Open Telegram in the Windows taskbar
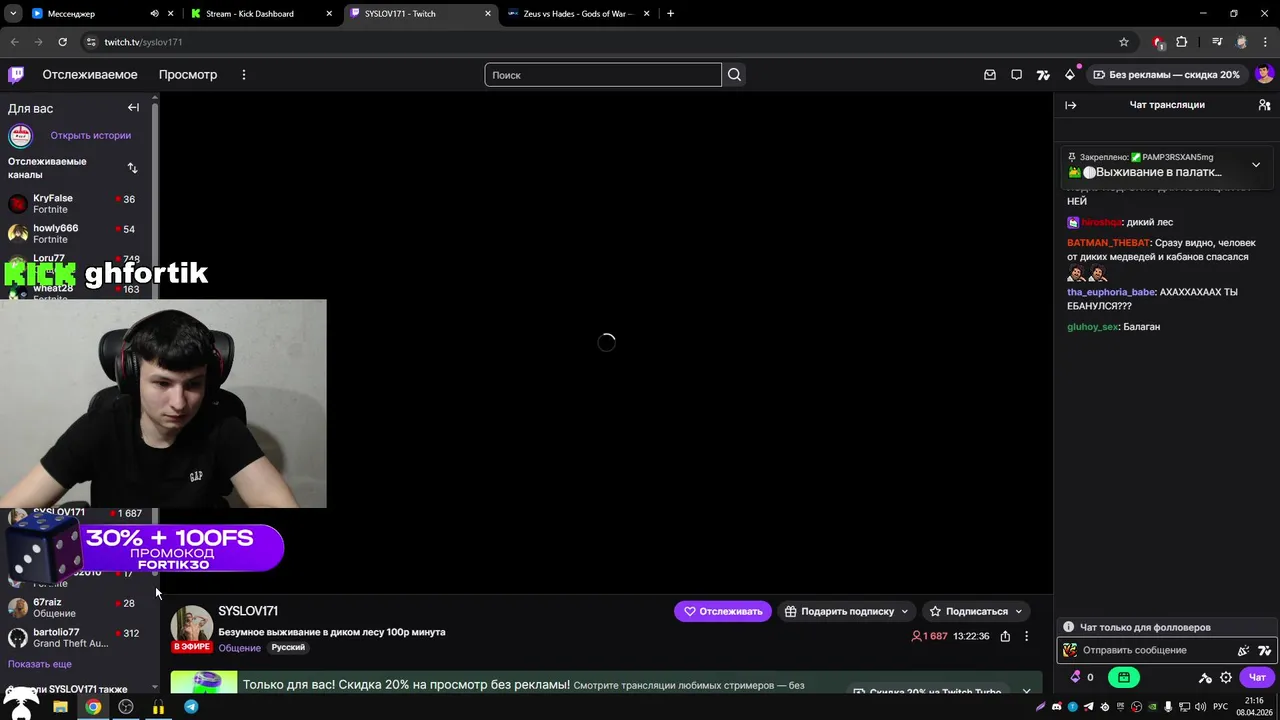Screen dimensions: 1280x720 coord(191,707)
